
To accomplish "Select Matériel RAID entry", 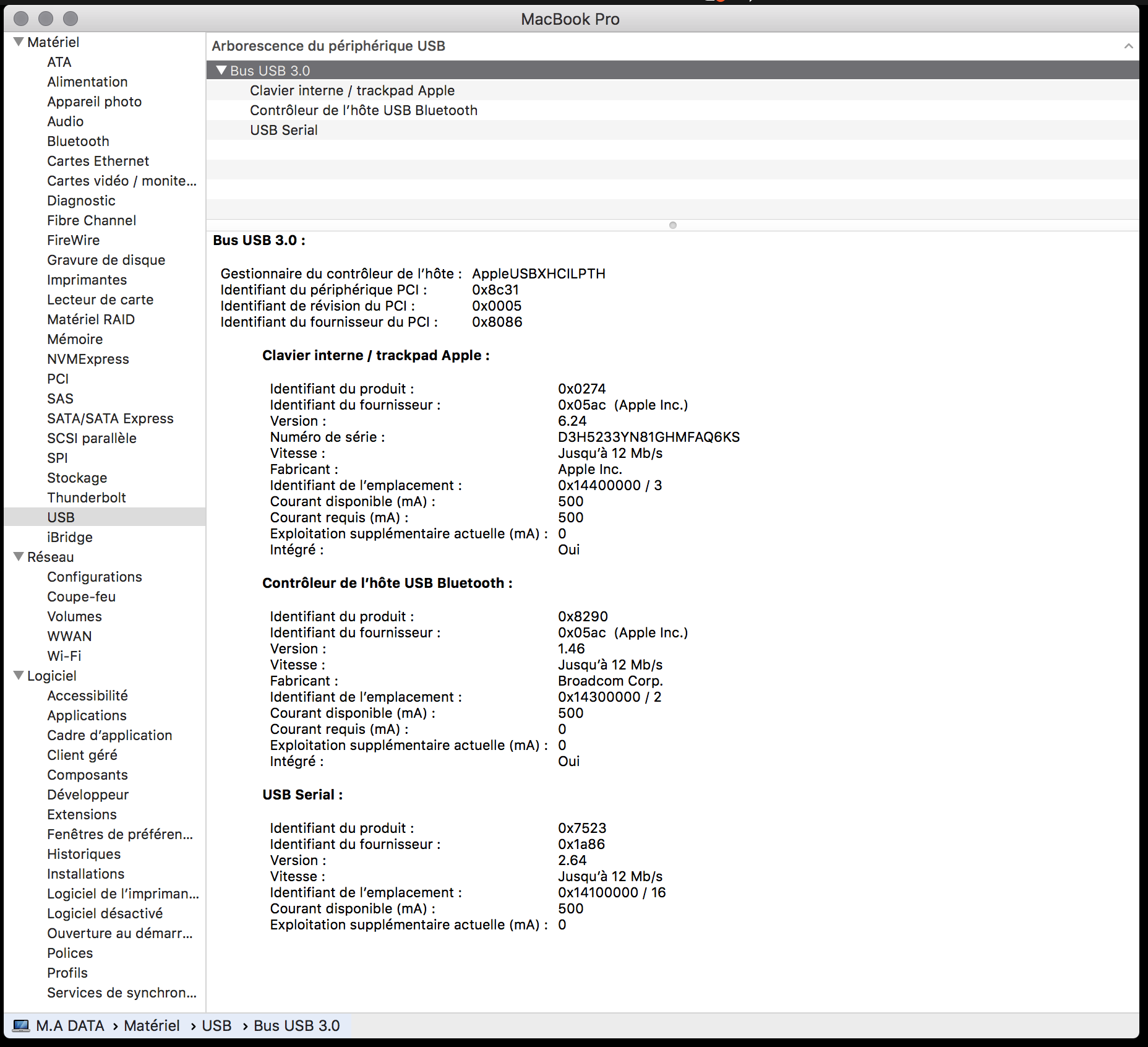I will pyautogui.click(x=91, y=319).
